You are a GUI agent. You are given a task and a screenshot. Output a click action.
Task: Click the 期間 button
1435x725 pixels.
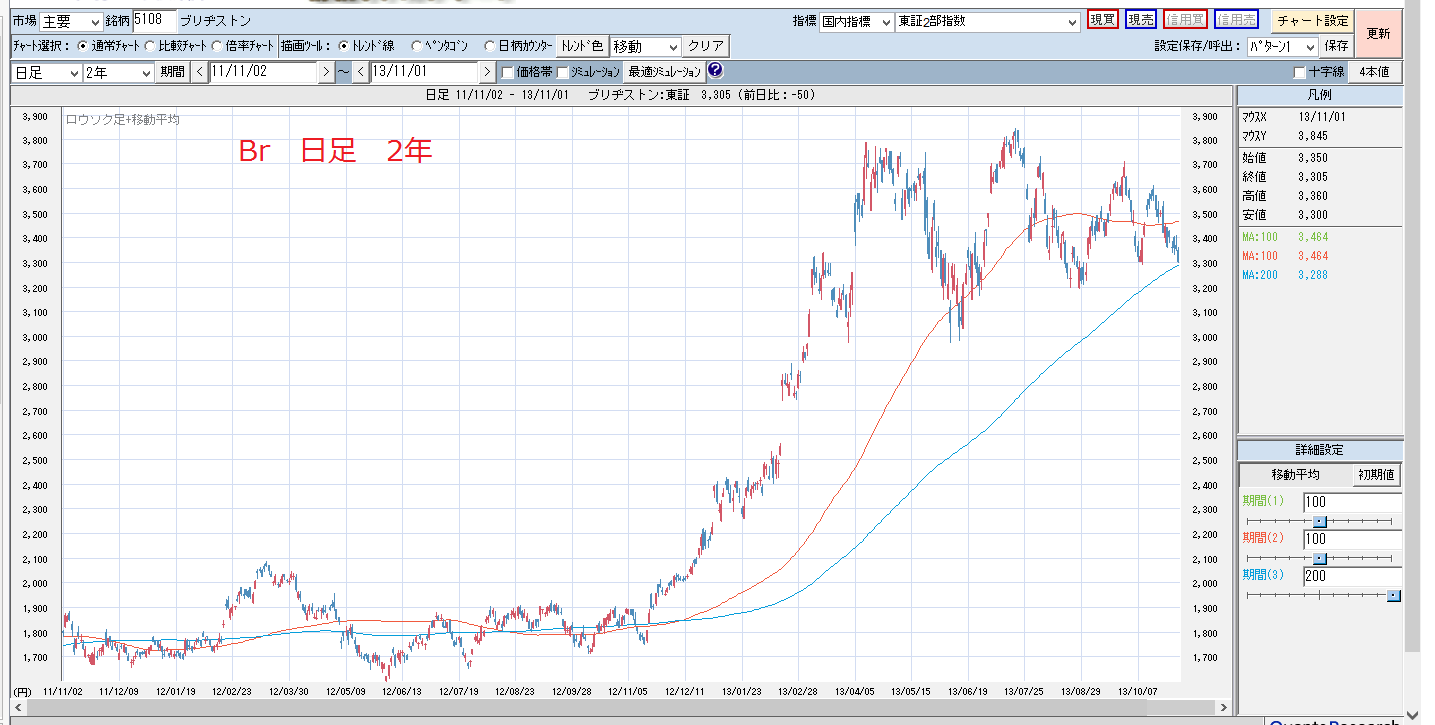172,72
